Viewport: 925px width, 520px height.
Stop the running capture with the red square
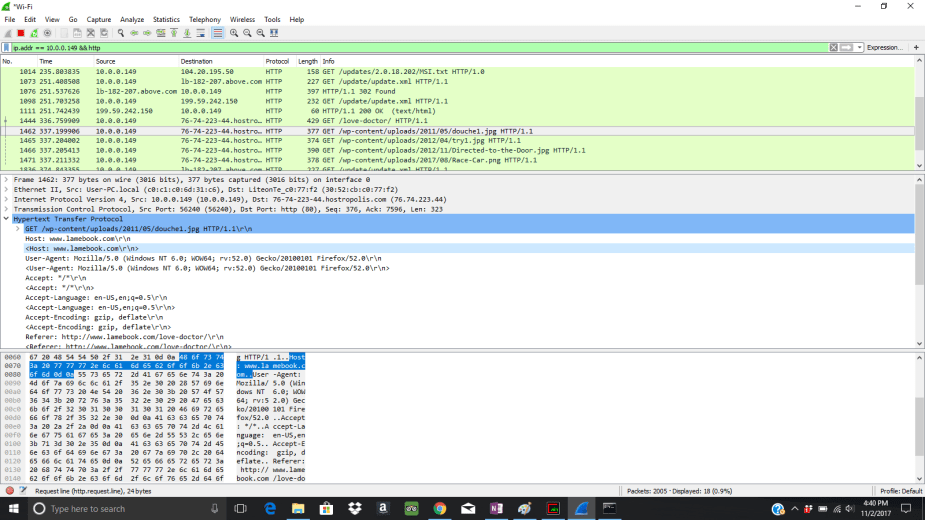tap(21, 33)
